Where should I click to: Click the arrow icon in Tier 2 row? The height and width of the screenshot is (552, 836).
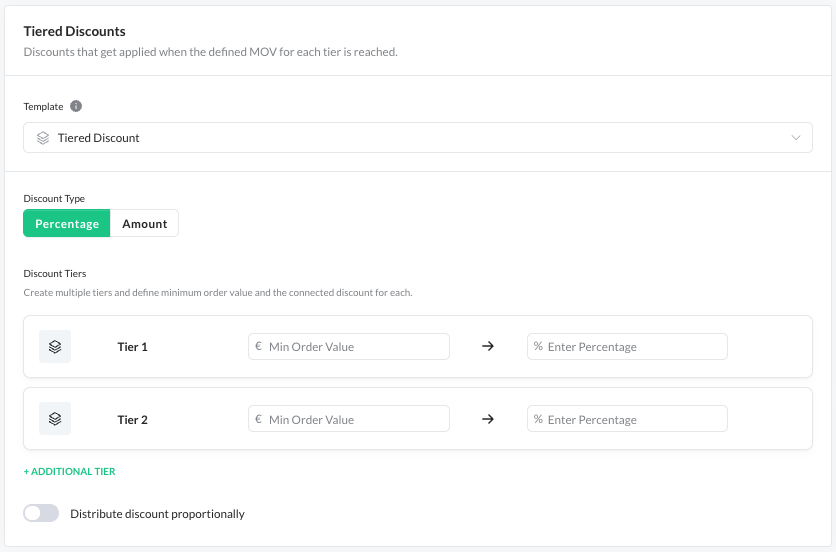point(488,419)
